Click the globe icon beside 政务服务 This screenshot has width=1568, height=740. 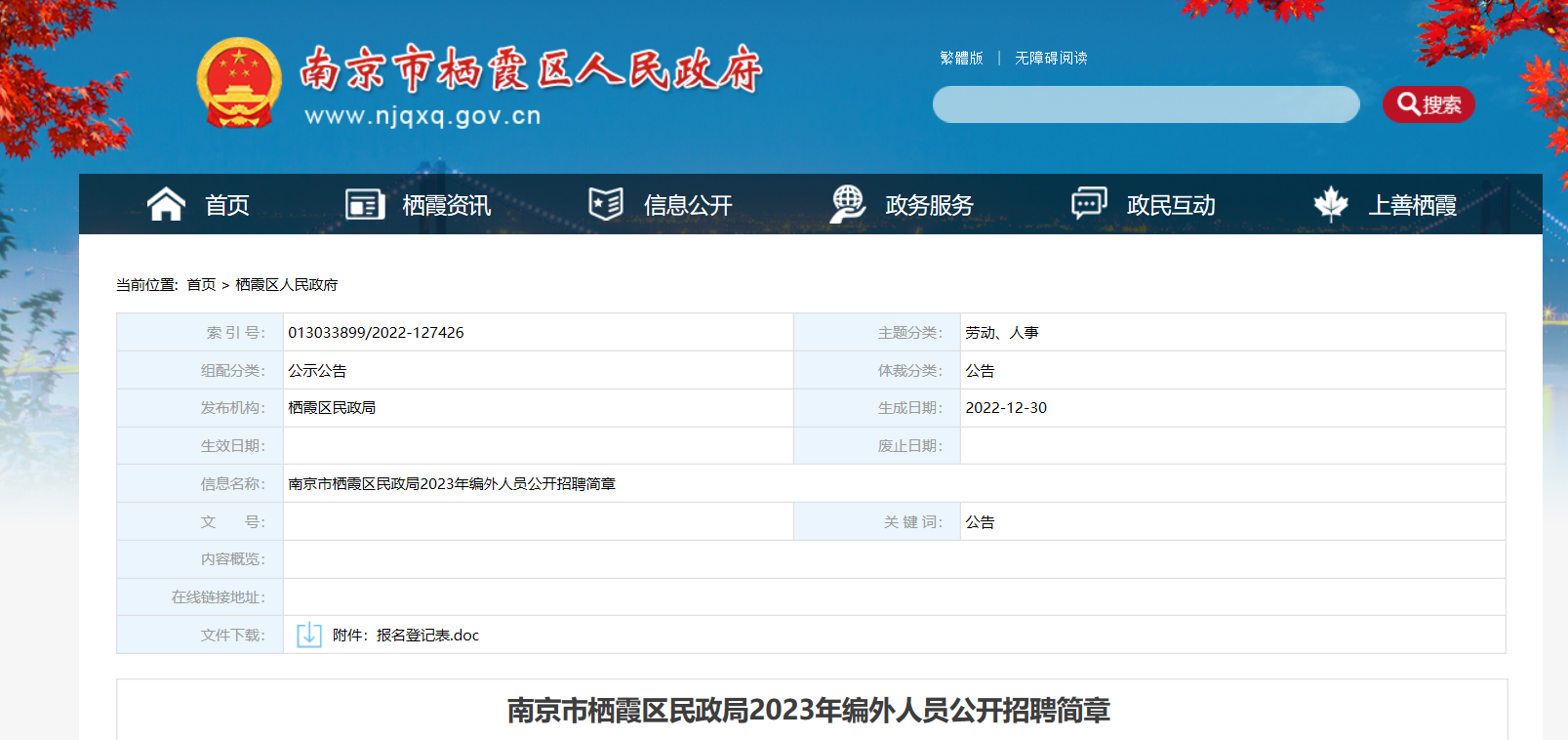tap(847, 204)
